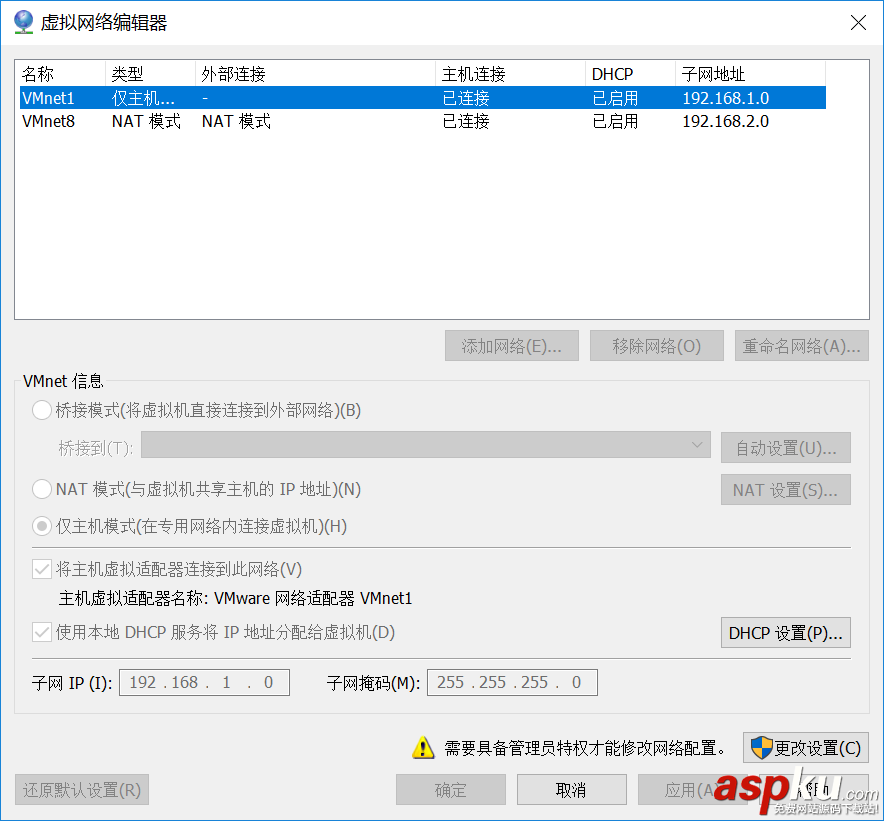This screenshot has width=884, height=821.
Task: Click the 类型 column header
Action: tap(151, 74)
